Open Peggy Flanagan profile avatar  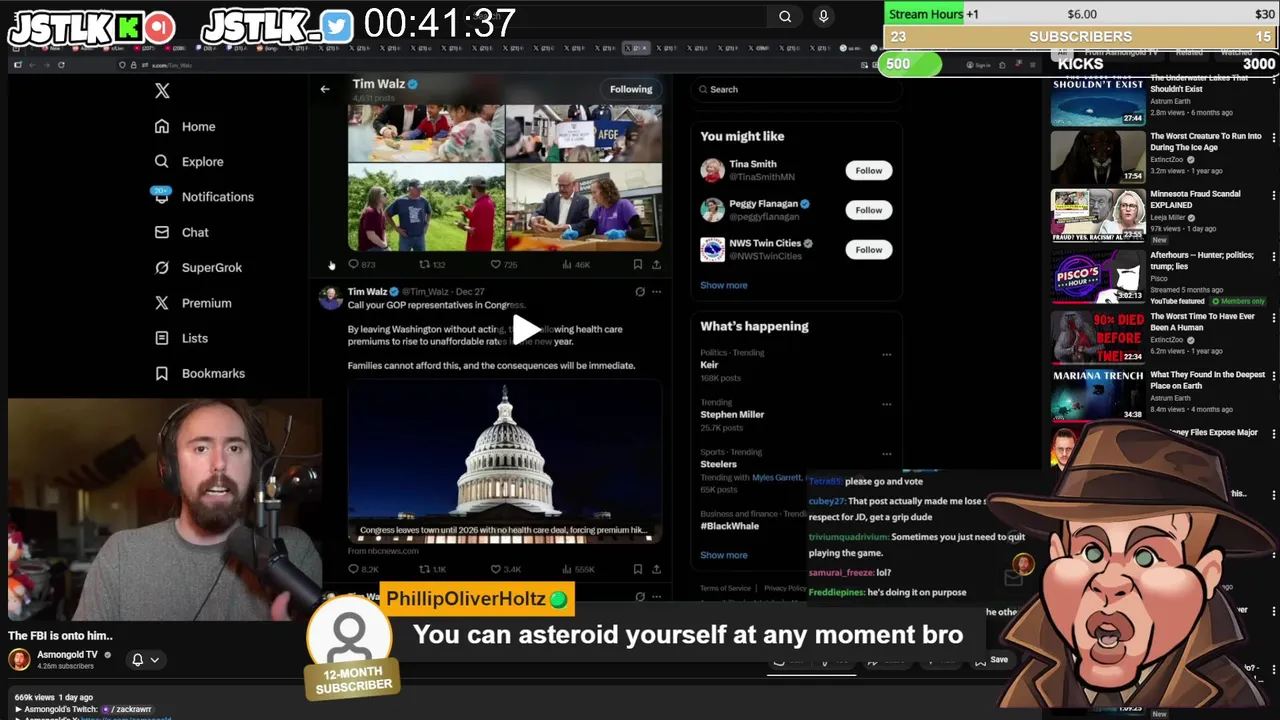[x=712, y=210]
